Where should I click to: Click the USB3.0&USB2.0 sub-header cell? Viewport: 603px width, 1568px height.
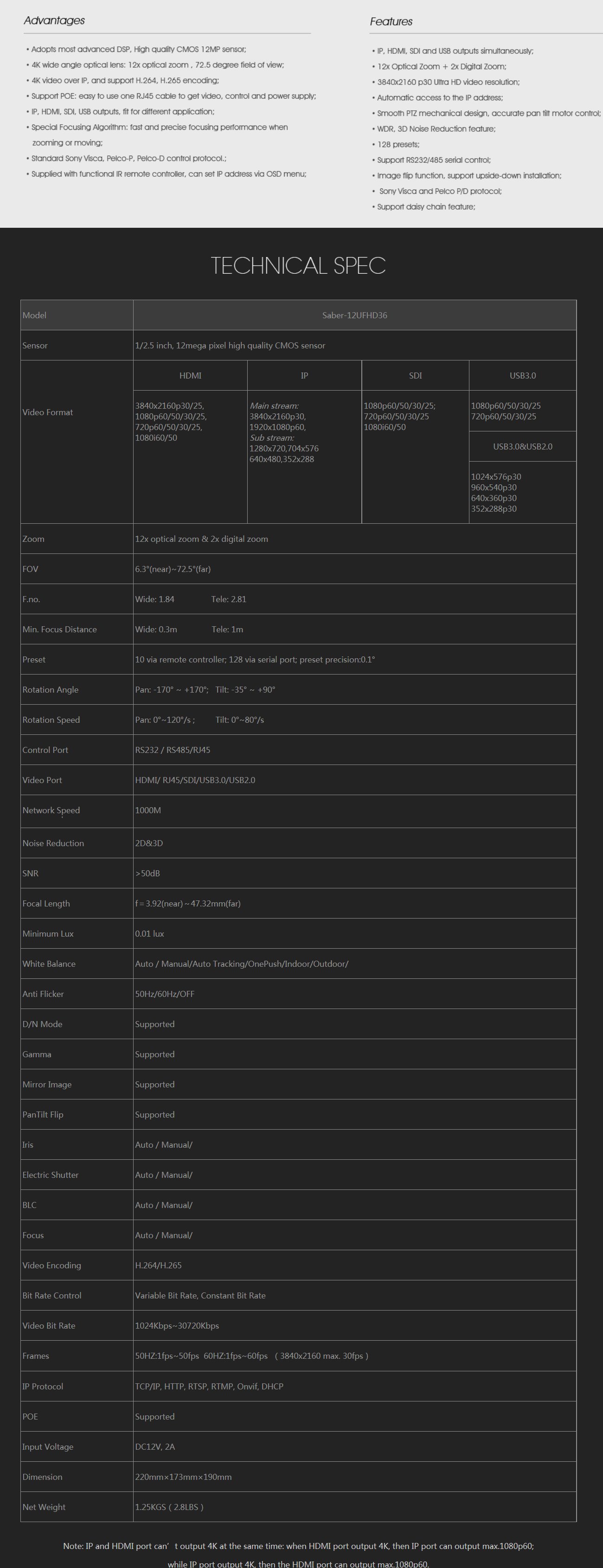[523, 447]
